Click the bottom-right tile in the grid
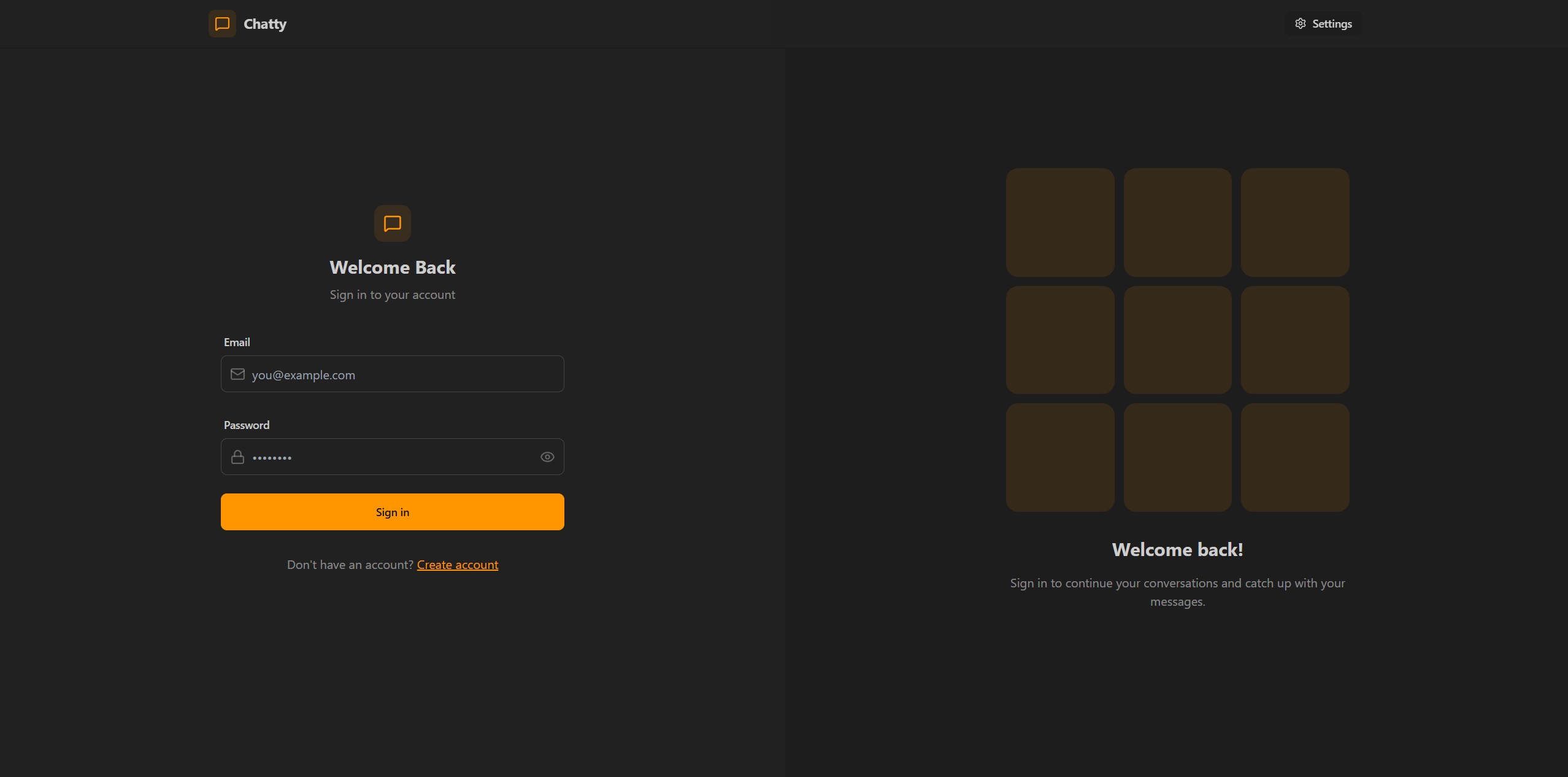The width and height of the screenshot is (1568, 777). [x=1295, y=457]
